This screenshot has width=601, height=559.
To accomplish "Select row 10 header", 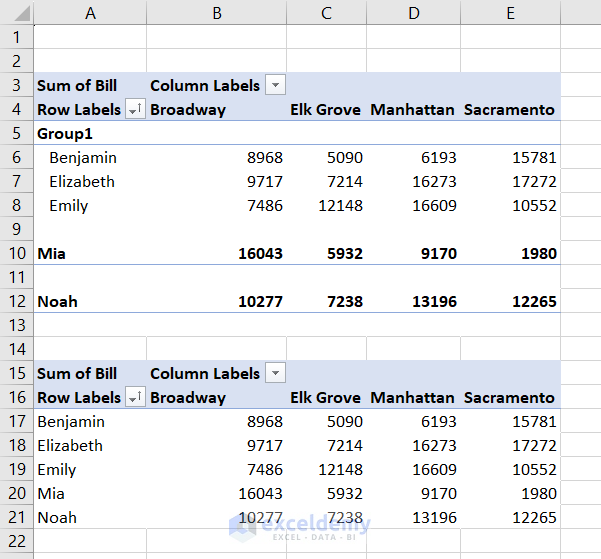I will click(x=16, y=254).
